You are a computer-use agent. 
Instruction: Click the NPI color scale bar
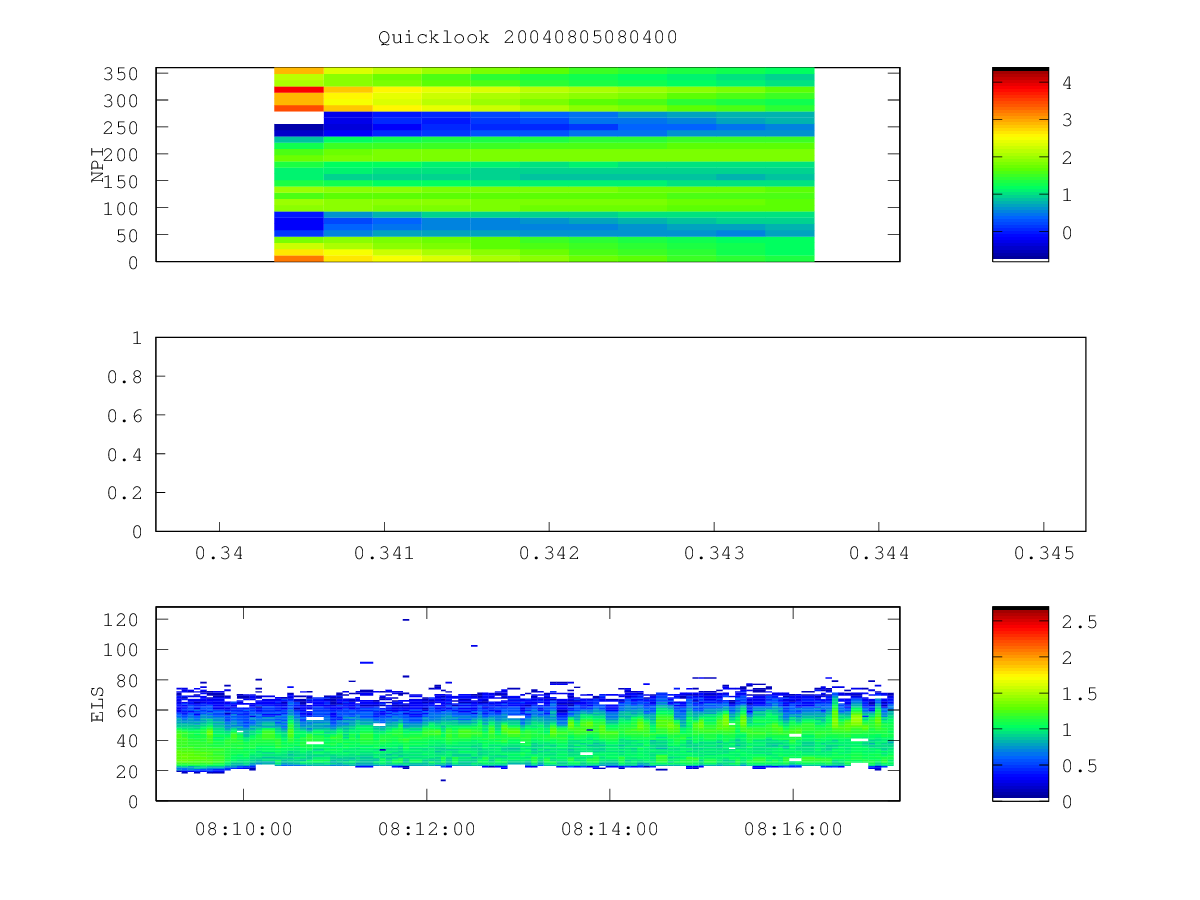pyautogui.click(x=1020, y=164)
